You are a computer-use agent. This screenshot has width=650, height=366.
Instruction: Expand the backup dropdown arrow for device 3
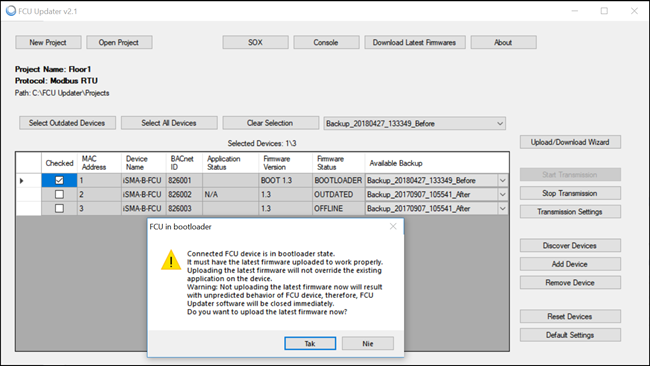pos(502,208)
